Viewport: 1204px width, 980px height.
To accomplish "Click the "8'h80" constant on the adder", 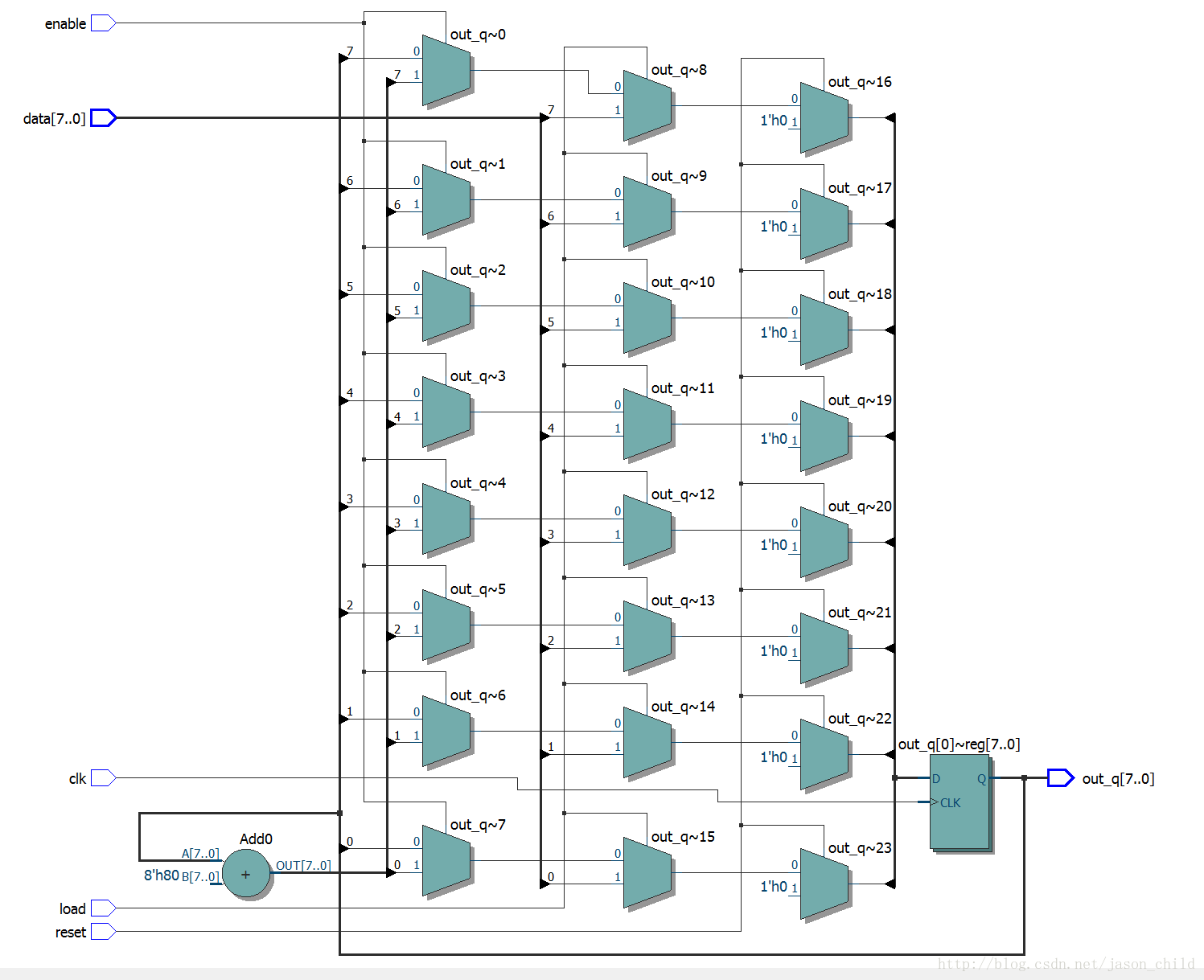I will pos(161,875).
